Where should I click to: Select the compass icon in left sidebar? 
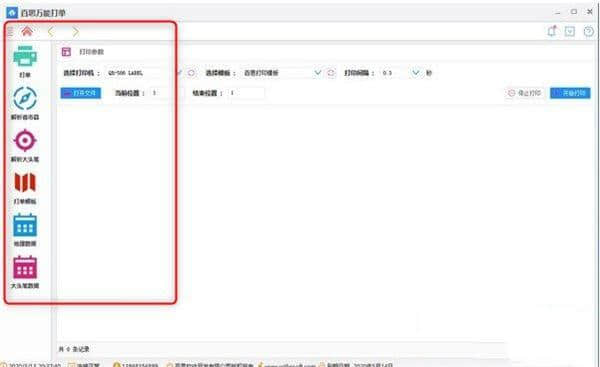point(25,99)
